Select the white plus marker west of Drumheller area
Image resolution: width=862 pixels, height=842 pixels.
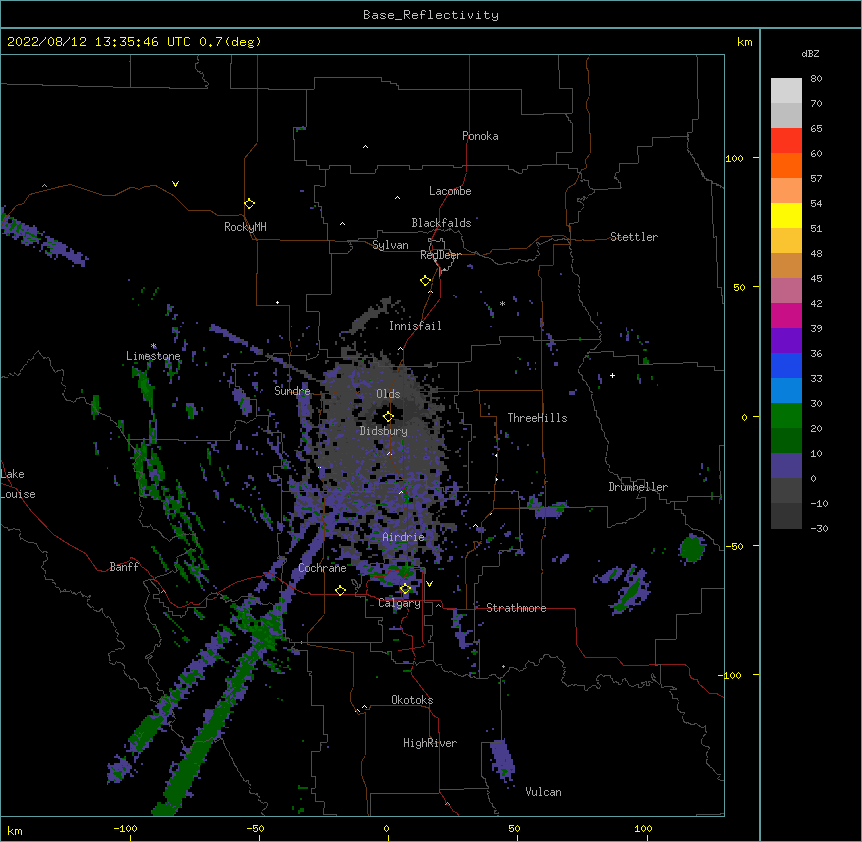click(612, 375)
